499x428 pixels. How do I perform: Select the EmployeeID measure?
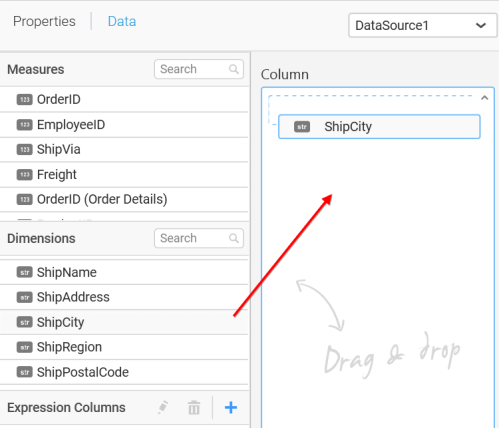point(124,125)
